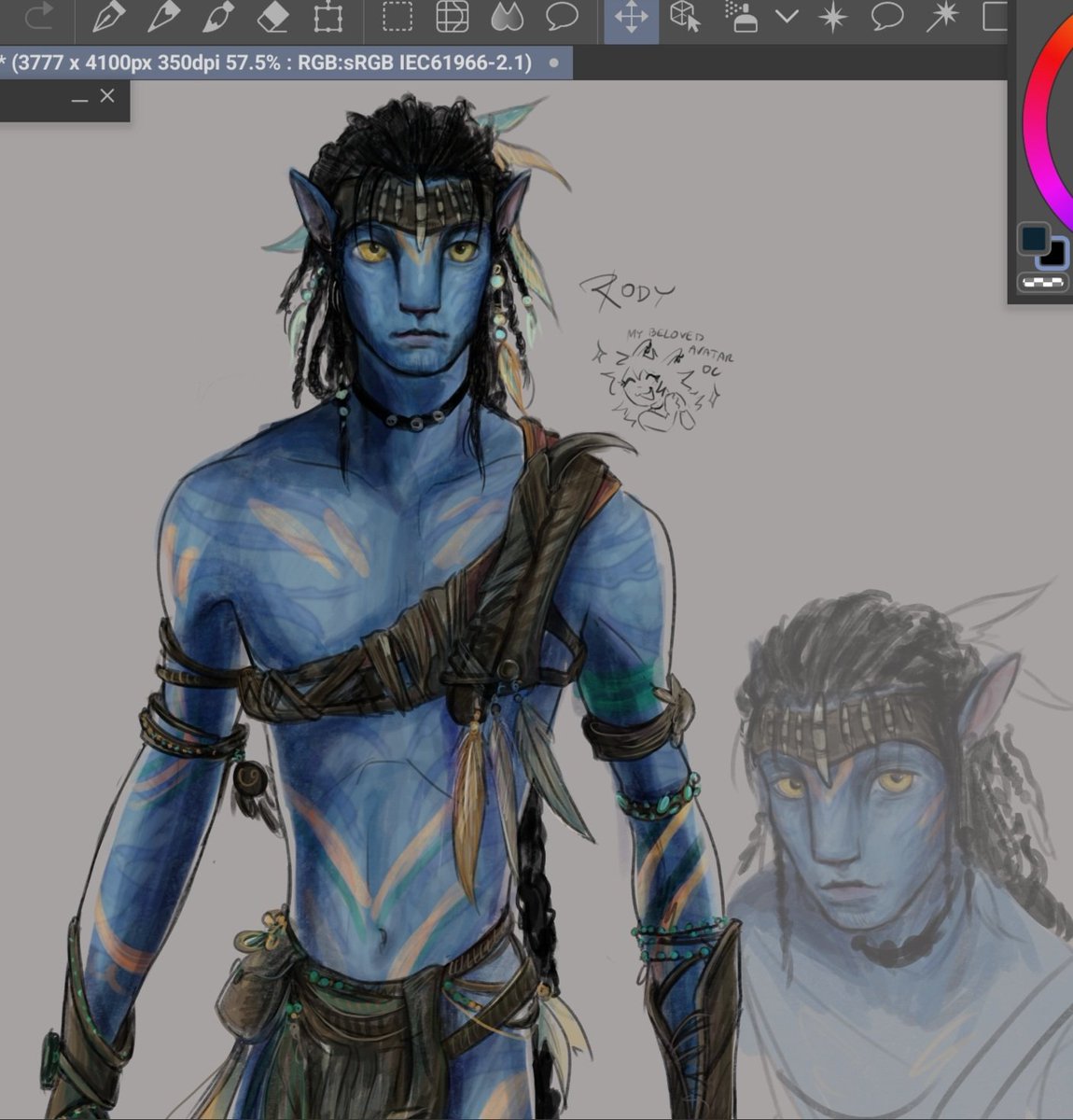Select the Object cube cursor tool
The image size is (1073, 1120).
[686, 18]
